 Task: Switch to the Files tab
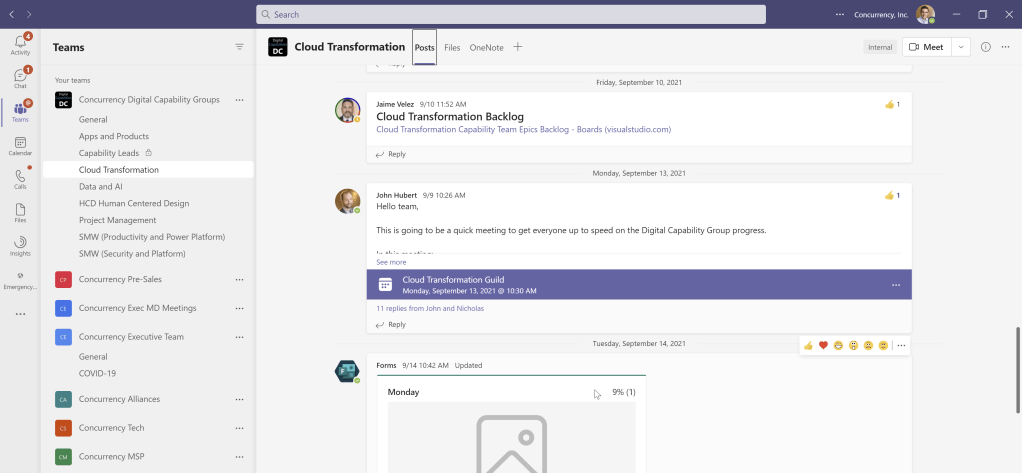point(452,47)
